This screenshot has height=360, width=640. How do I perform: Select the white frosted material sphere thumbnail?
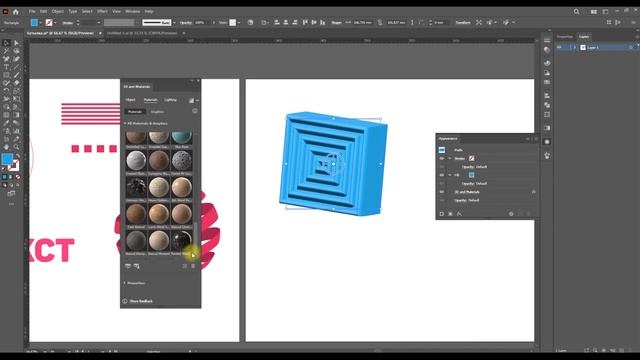coord(136,160)
